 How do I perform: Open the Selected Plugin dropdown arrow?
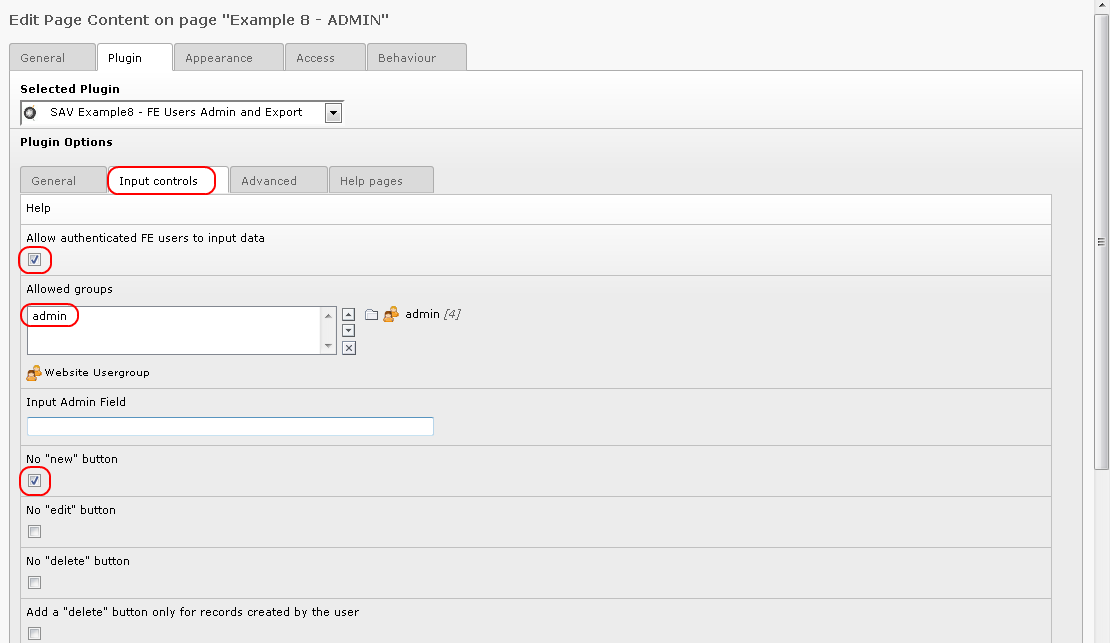333,113
